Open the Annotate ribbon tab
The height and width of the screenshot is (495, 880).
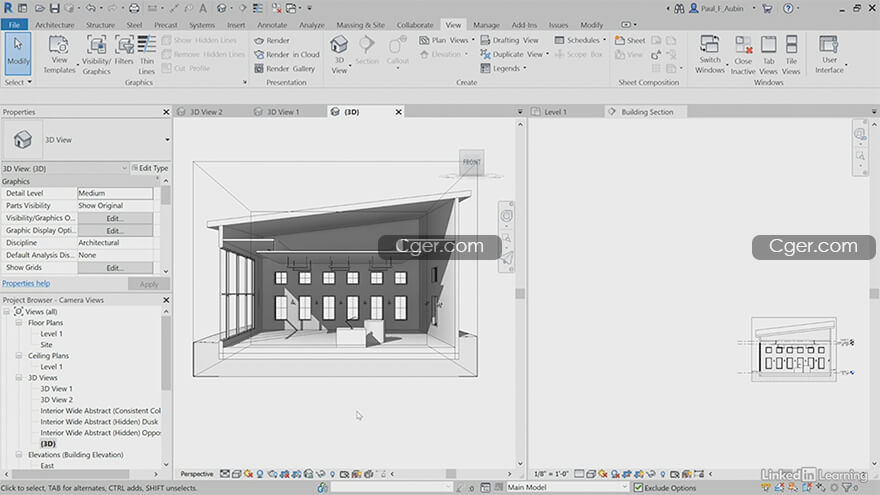coord(272,25)
